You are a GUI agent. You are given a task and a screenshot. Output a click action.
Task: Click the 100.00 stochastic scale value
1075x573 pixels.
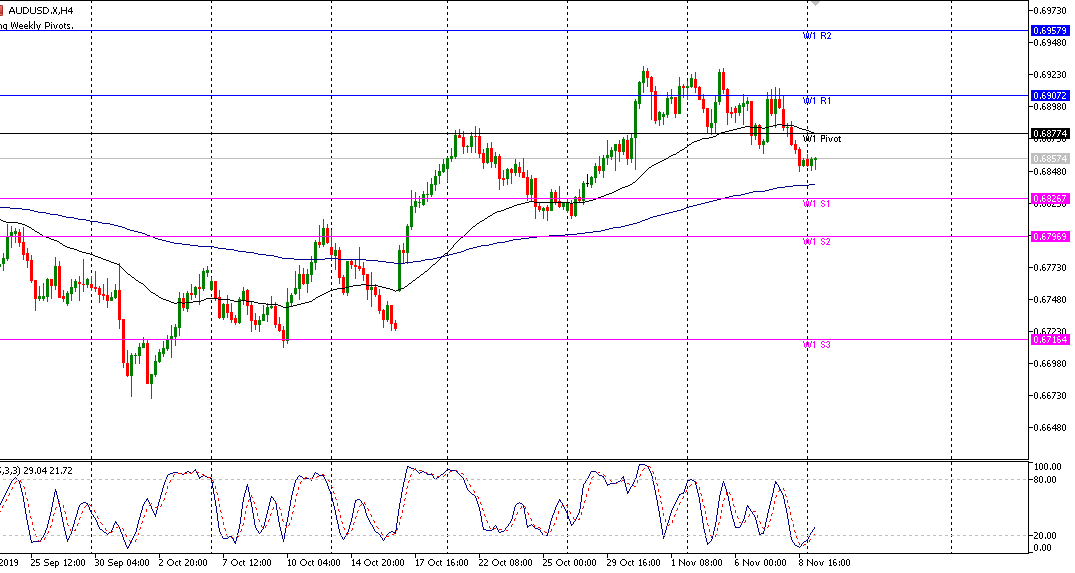1048,467
